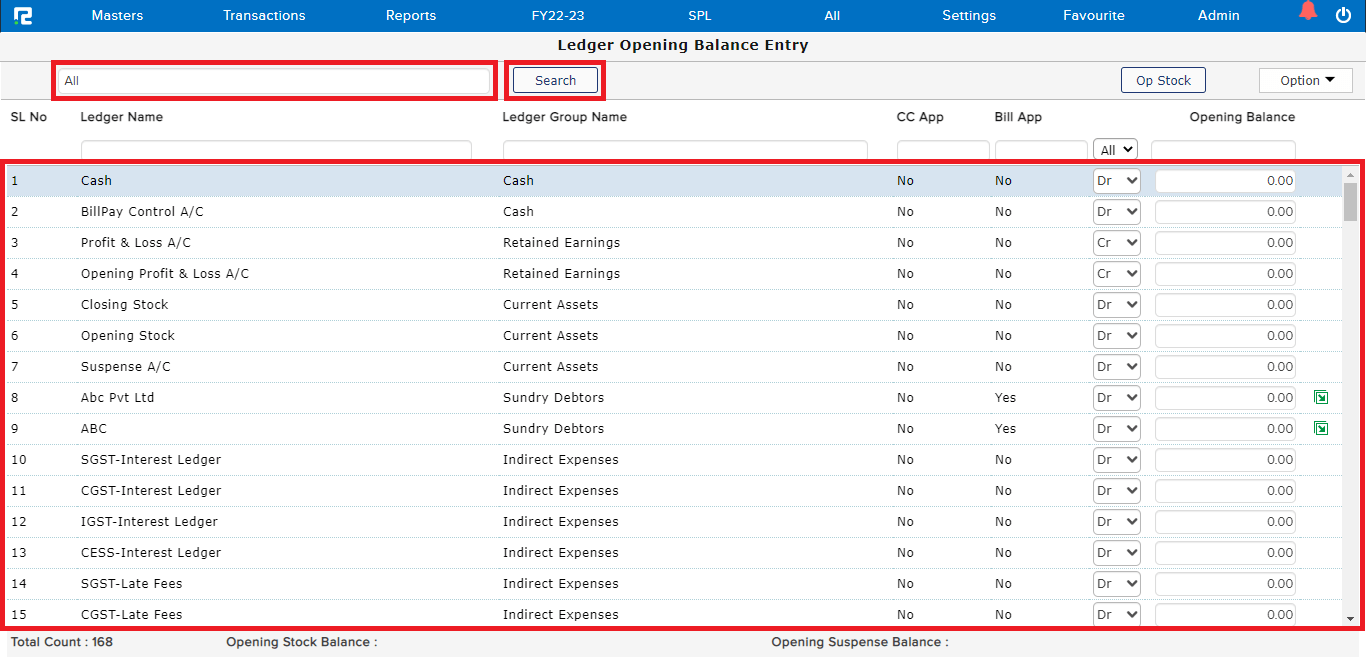The image size is (1366, 657).
Task: Click the Op Stock button
Action: 1163,81
